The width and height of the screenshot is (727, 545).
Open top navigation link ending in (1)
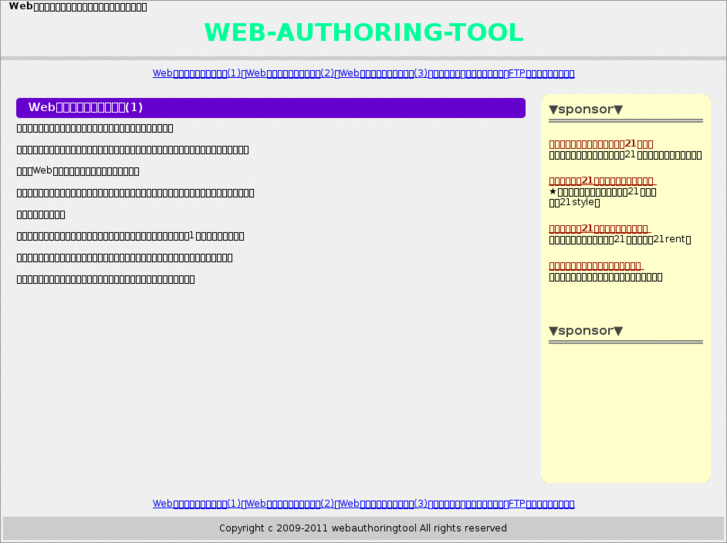point(197,73)
